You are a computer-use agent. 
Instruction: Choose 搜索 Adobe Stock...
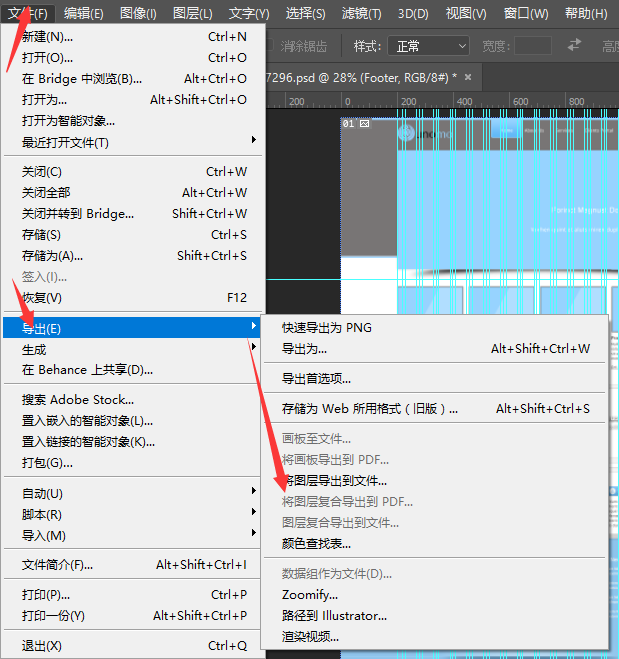click(132, 400)
